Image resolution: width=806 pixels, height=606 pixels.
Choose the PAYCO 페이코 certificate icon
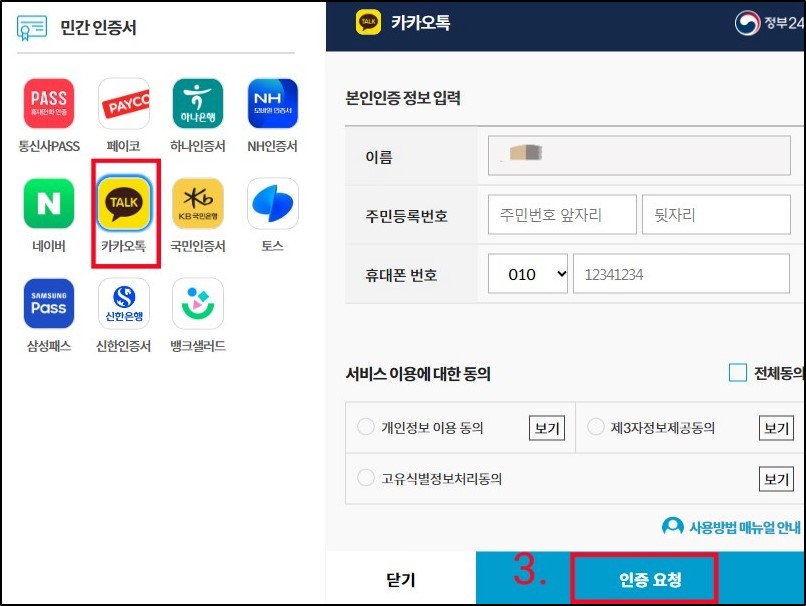click(124, 103)
